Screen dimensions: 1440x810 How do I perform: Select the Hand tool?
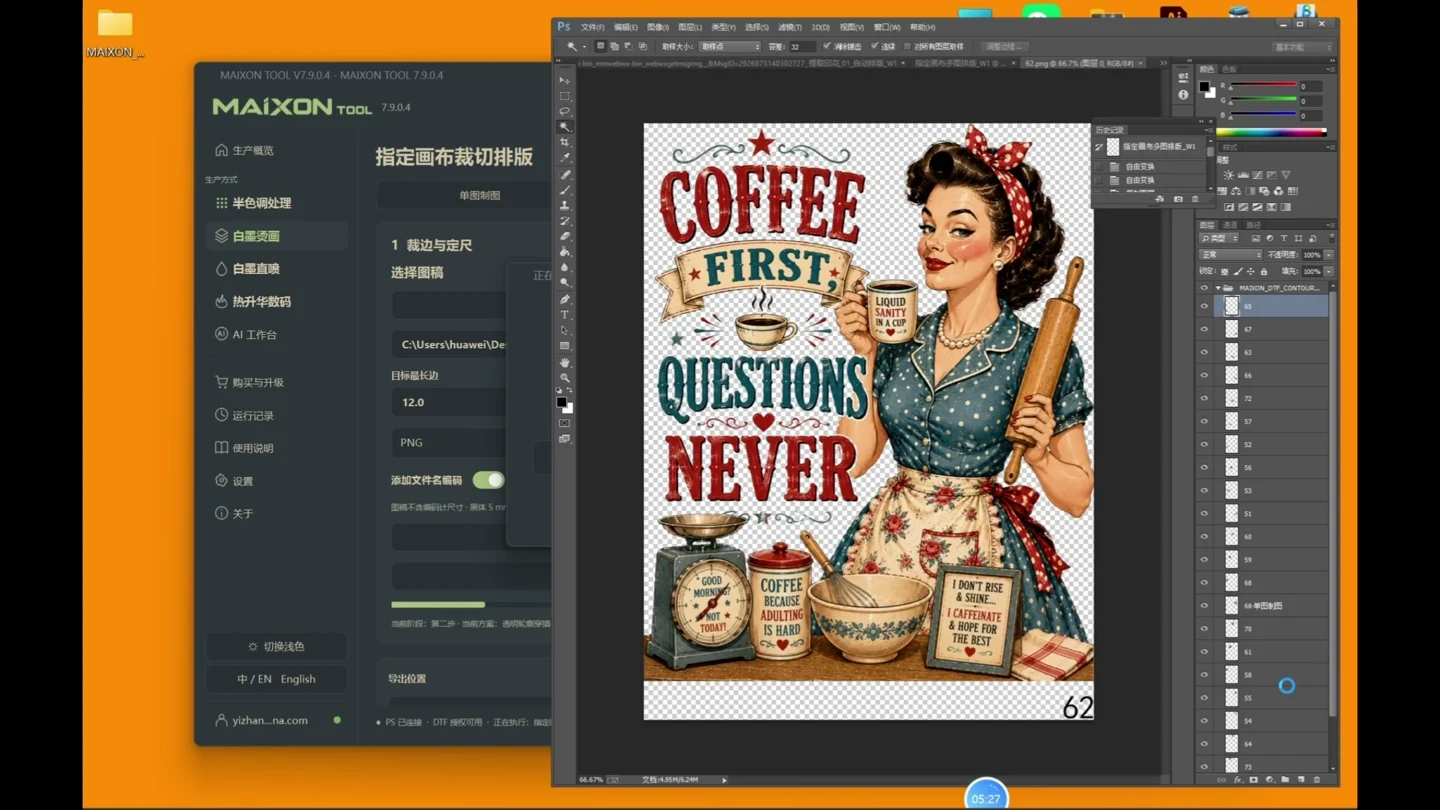[565, 362]
